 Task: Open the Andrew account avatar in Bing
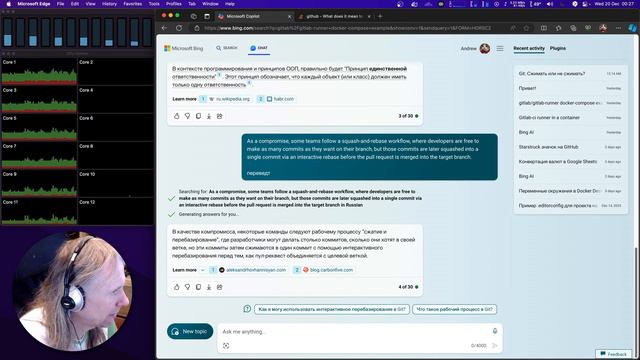point(484,49)
